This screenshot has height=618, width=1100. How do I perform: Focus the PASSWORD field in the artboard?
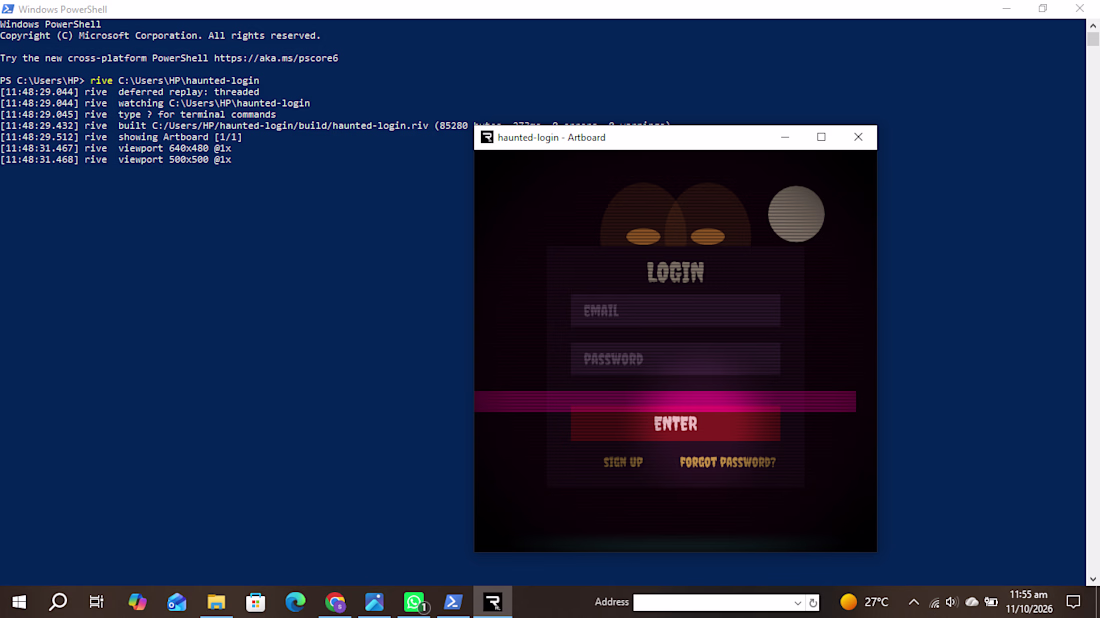point(676,359)
